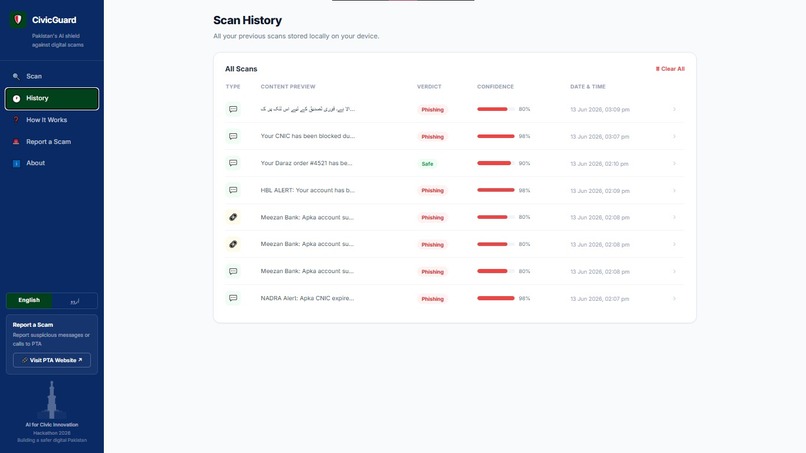Image resolution: width=806 pixels, height=453 pixels.
Task: Click the Clear All button
Action: coord(670,69)
